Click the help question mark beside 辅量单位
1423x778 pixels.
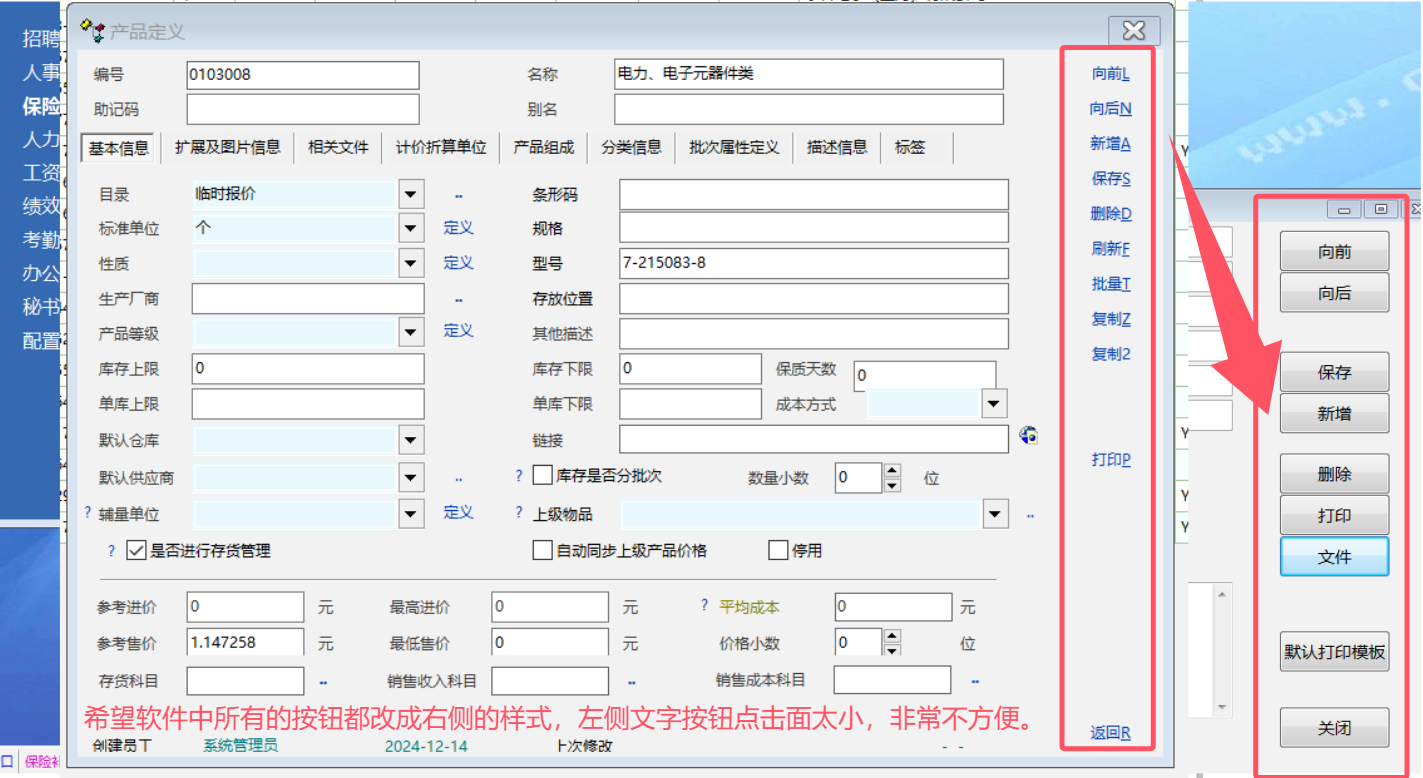(x=88, y=513)
